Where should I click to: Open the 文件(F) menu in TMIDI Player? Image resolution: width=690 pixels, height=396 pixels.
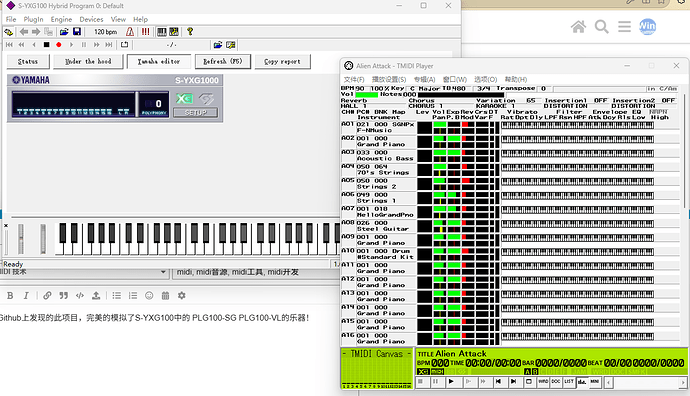[354, 79]
